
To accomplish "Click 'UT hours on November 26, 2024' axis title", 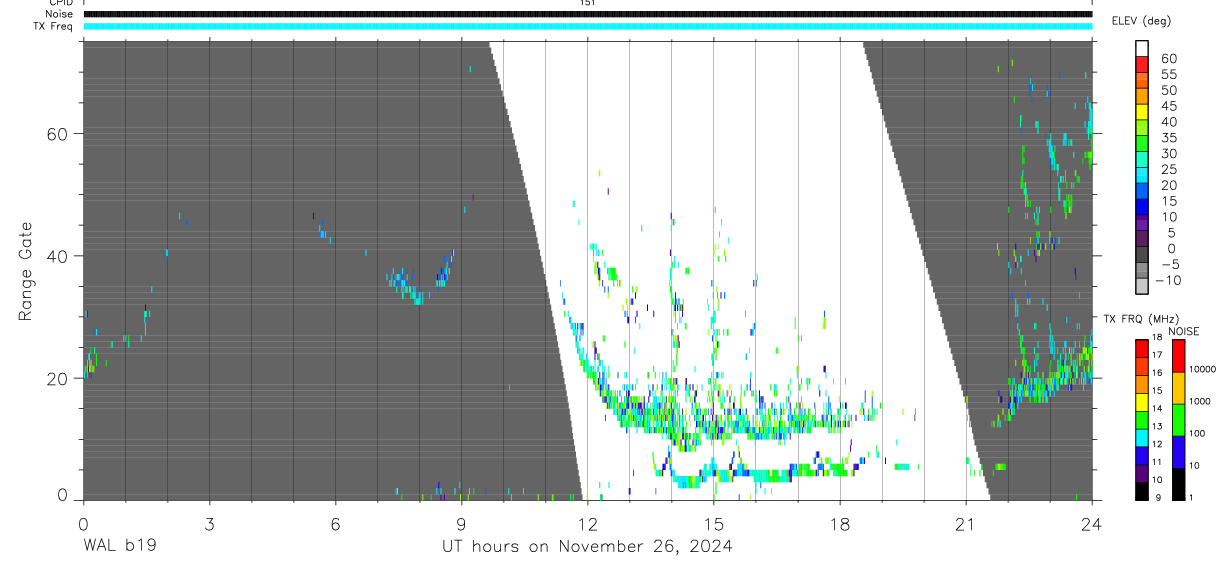I will 587,546.
